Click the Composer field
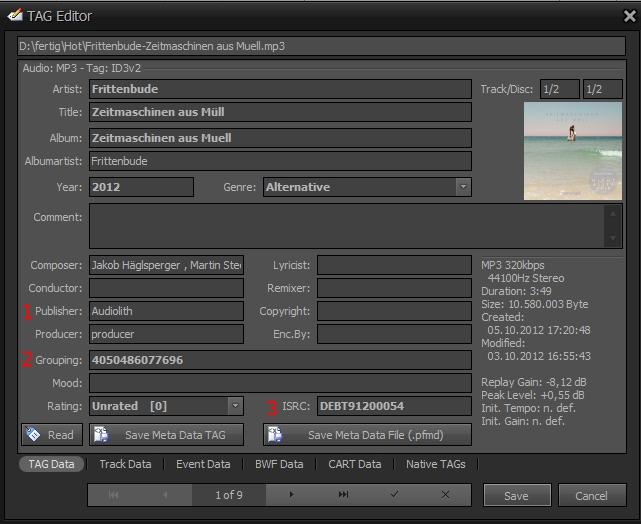The image size is (641, 524). pyautogui.click(x=166, y=265)
